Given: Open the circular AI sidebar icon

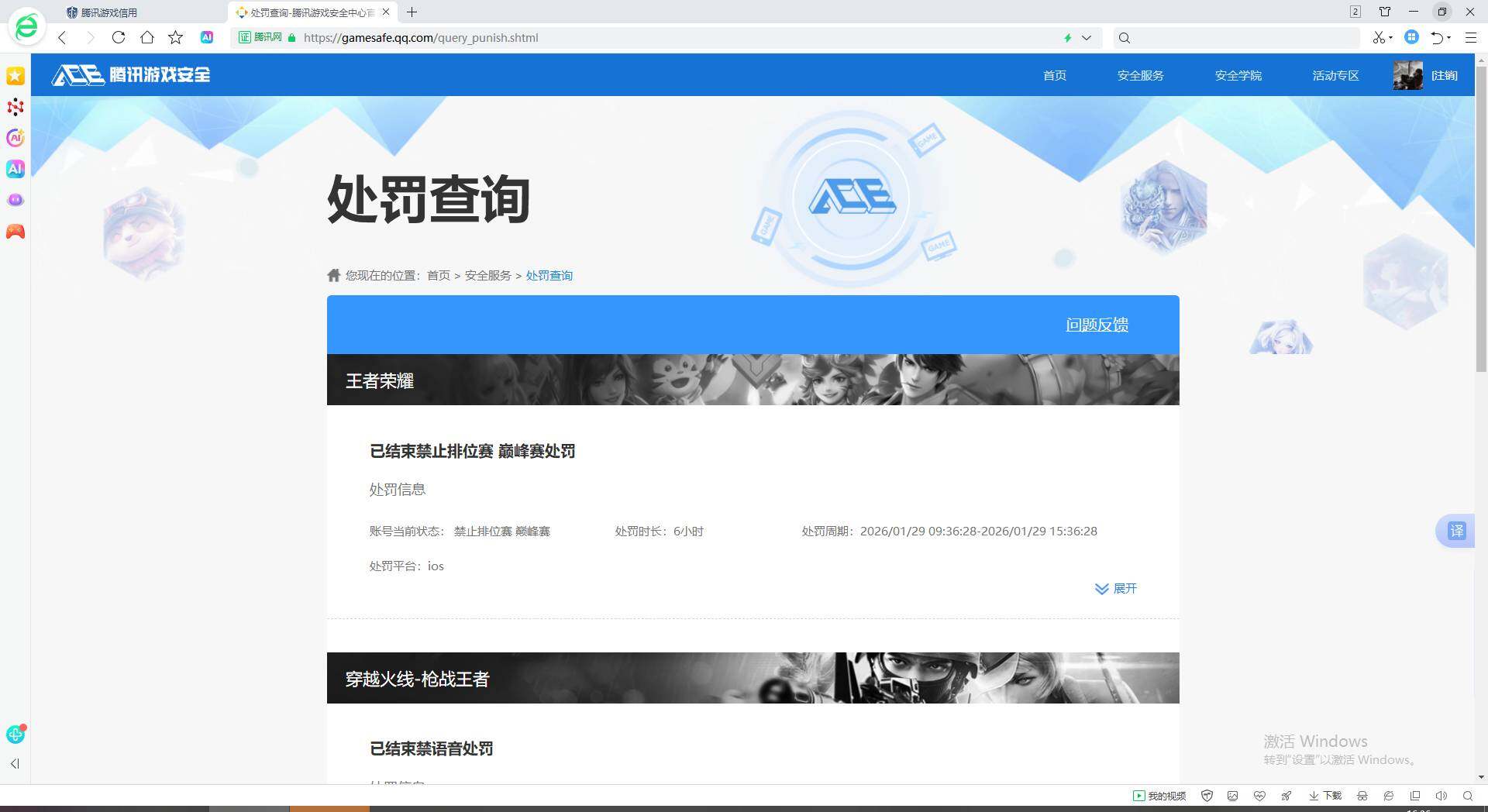Looking at the screenshot, I should 15,138.
